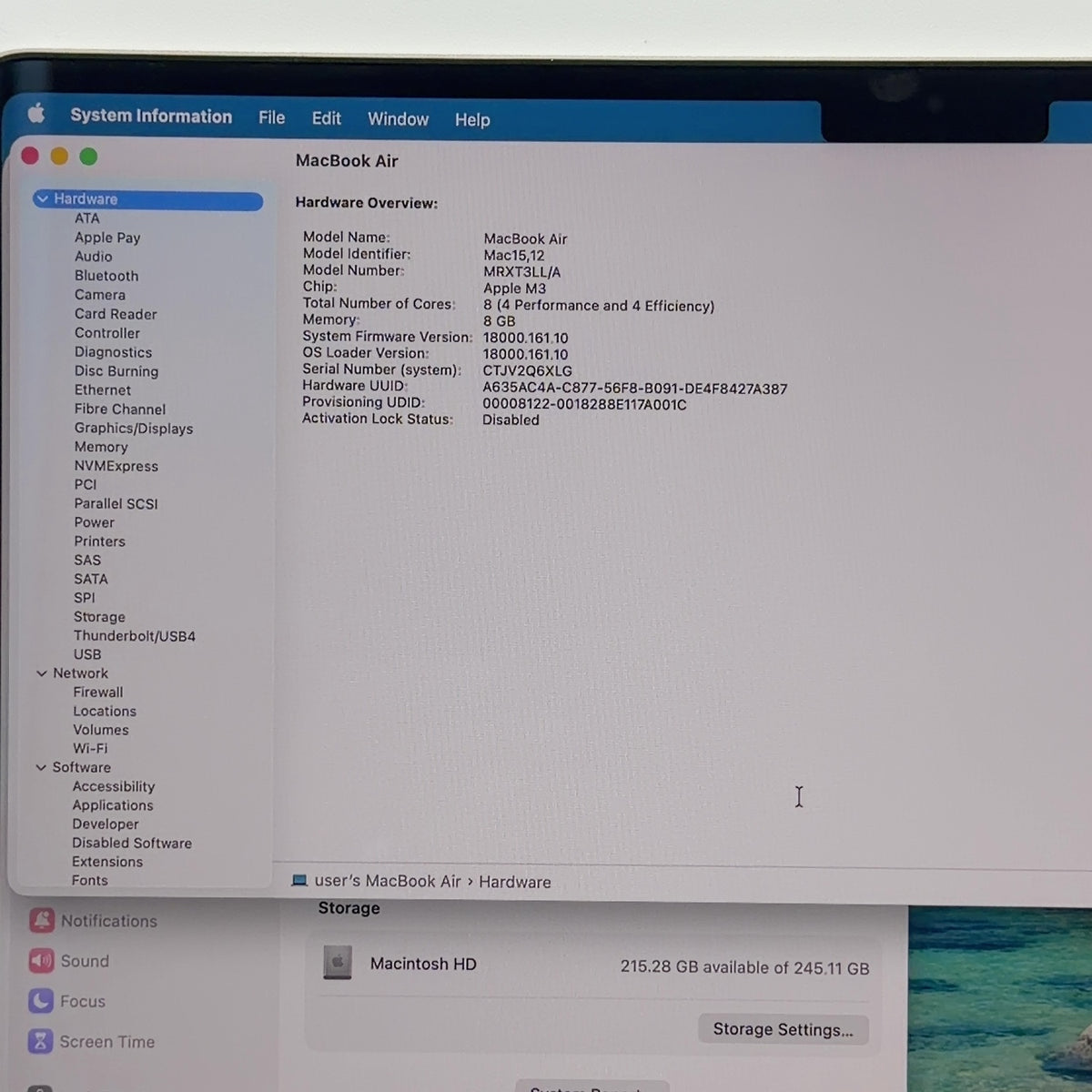Select Card Reader in the sidebar
The width and height of the screenshot is (1092, 1092).
point(116,314)
